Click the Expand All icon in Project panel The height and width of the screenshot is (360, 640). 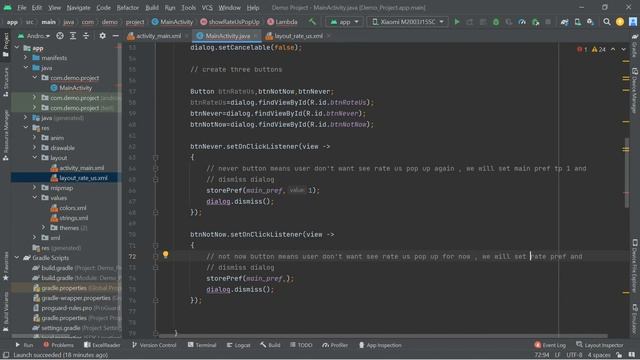[x=73, y=36]
